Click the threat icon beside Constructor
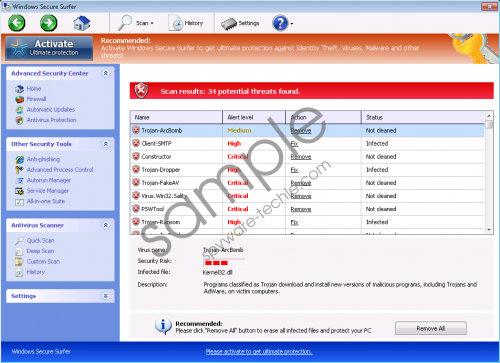 click(x=136, y=156)
